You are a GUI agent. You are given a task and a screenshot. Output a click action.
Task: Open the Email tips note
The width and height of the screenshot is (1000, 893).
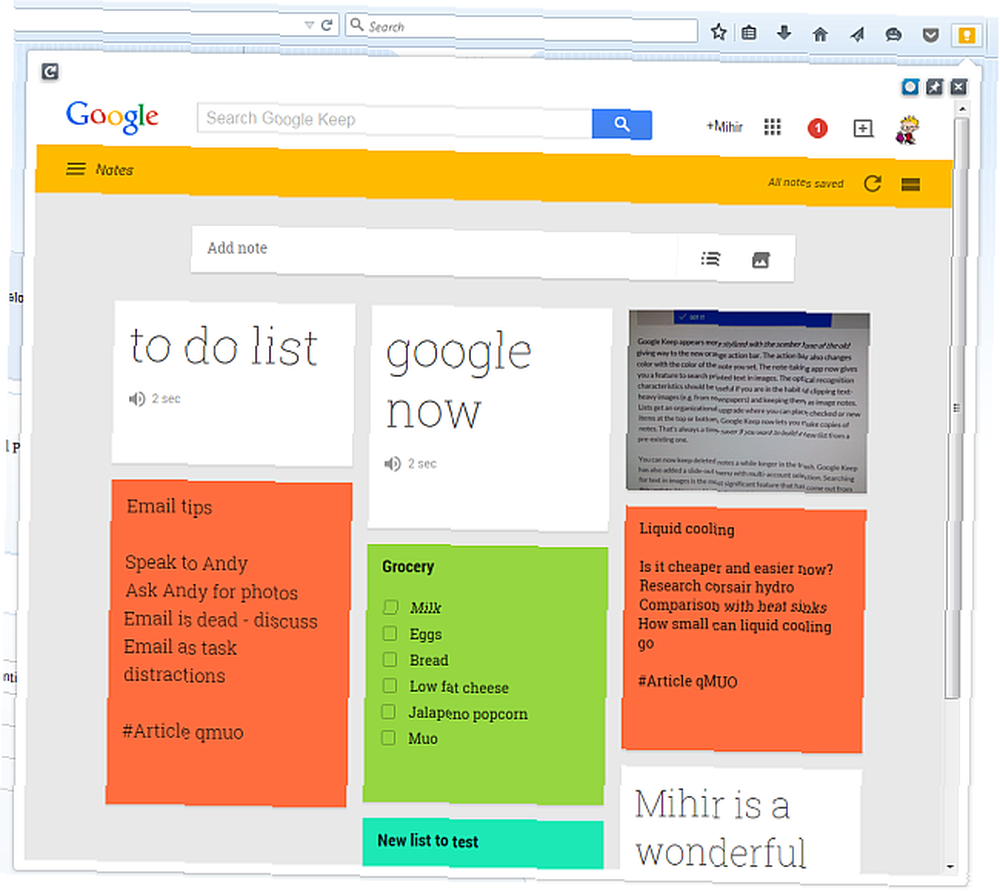point(229,642)
